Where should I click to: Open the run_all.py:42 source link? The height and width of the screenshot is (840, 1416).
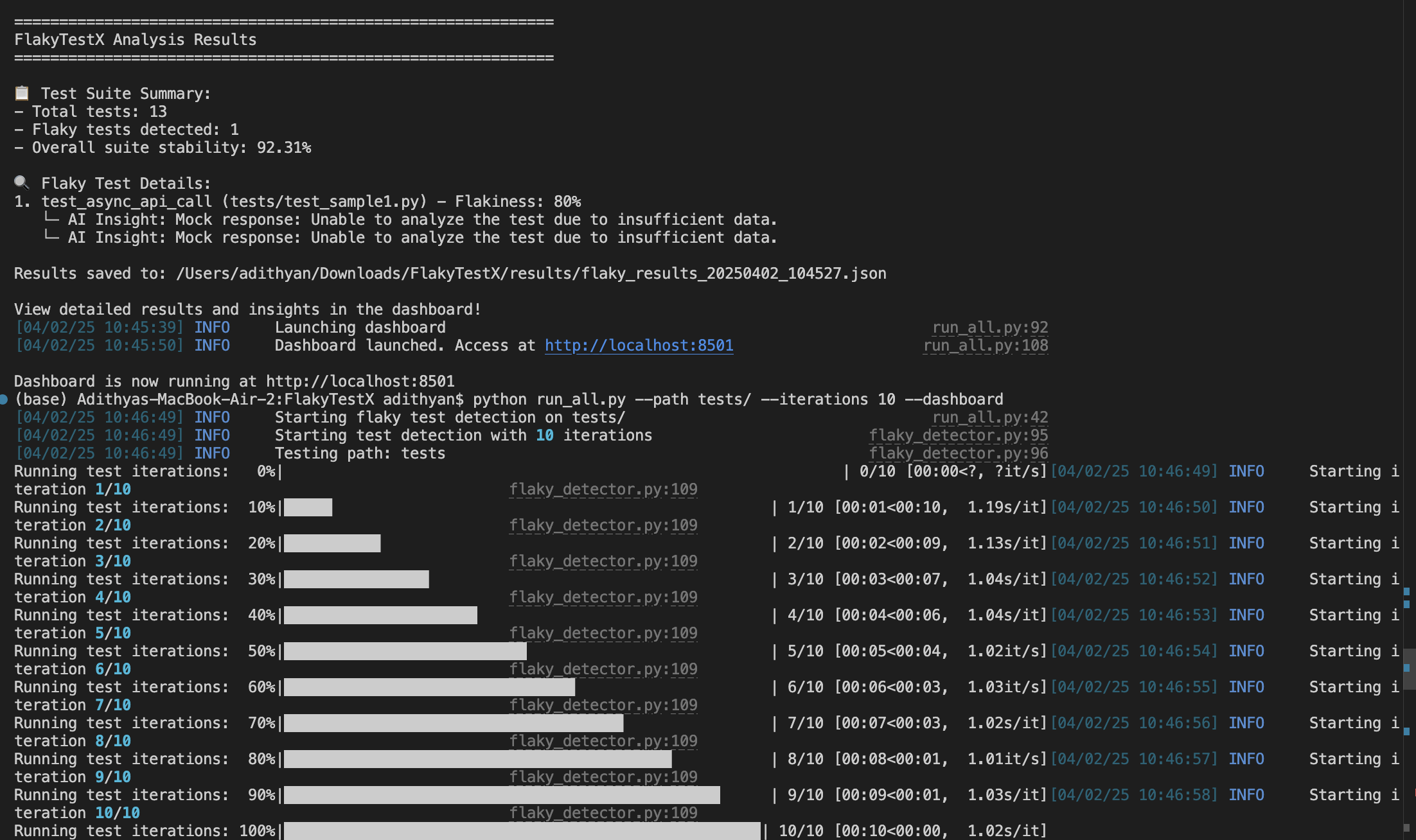(x=989, y=417)
